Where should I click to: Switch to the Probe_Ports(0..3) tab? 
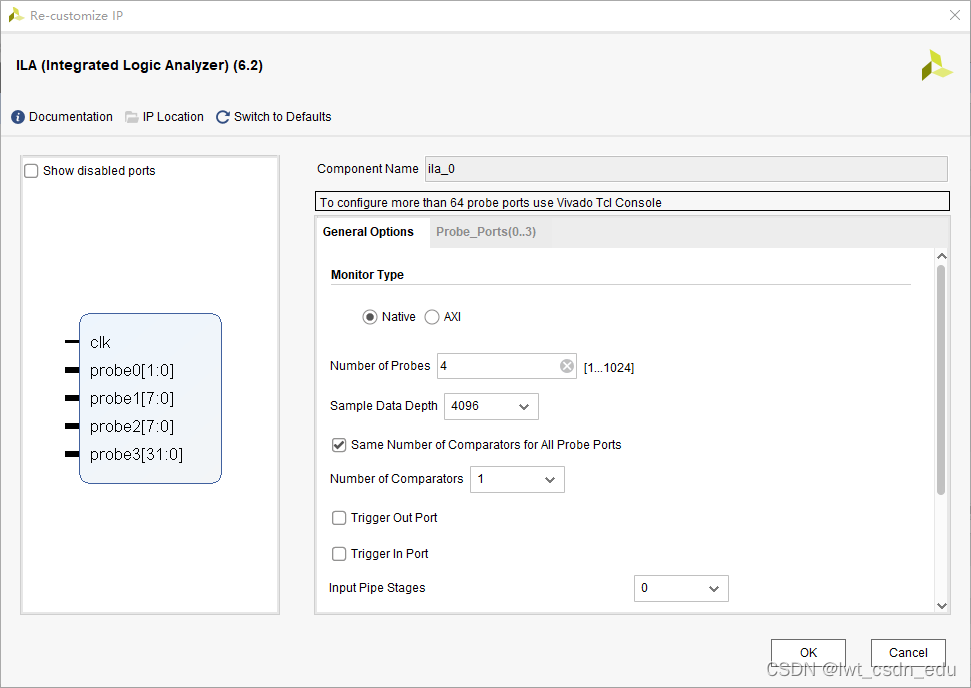(486, 232)
